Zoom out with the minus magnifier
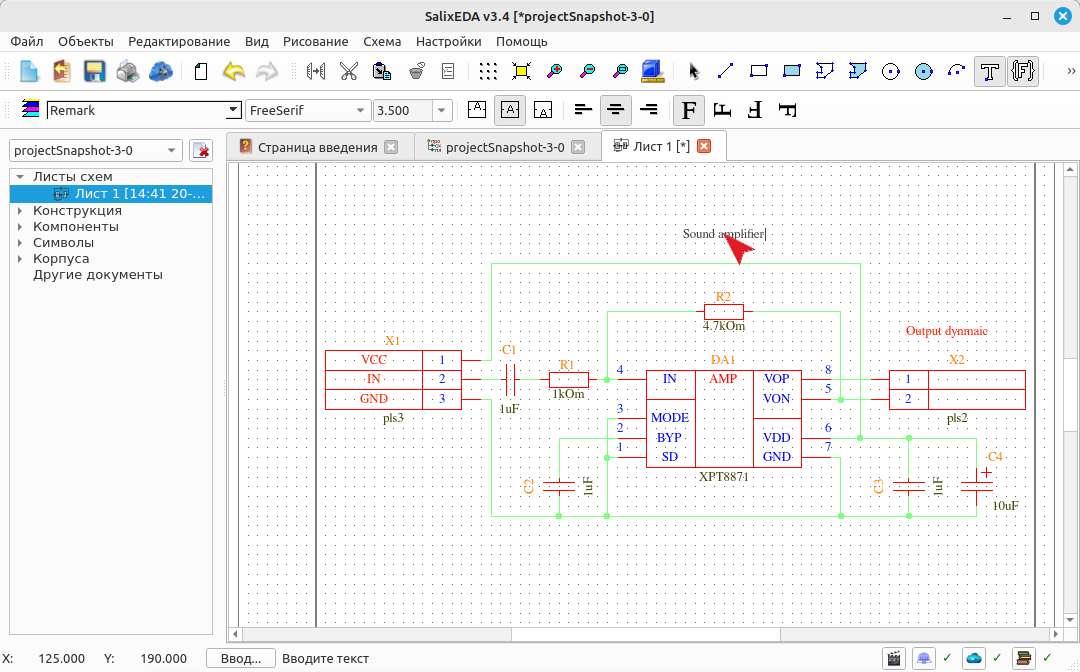 (x=588, y=71)
